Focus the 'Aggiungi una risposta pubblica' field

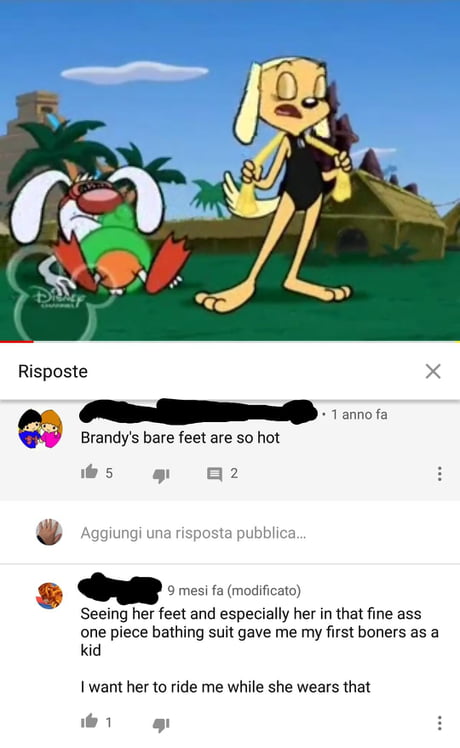193,532
